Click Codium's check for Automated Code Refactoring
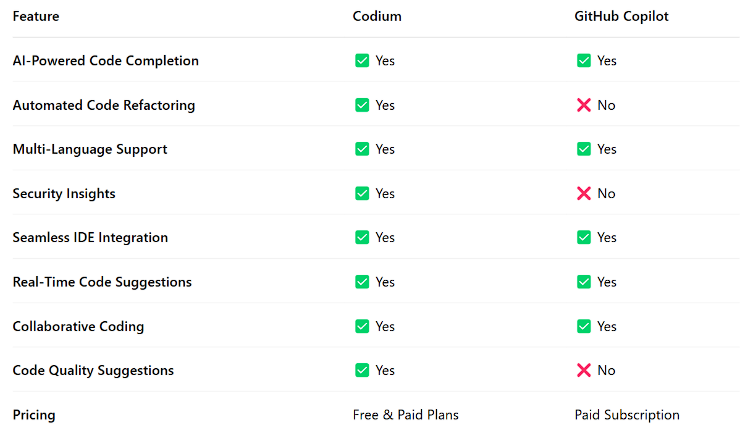Screen dimensions: 741x443 pyautogui.click(x=362, y=105)
